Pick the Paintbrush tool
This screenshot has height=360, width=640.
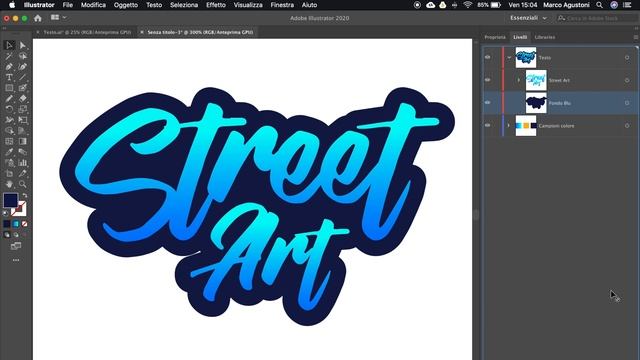coord(22,88)
